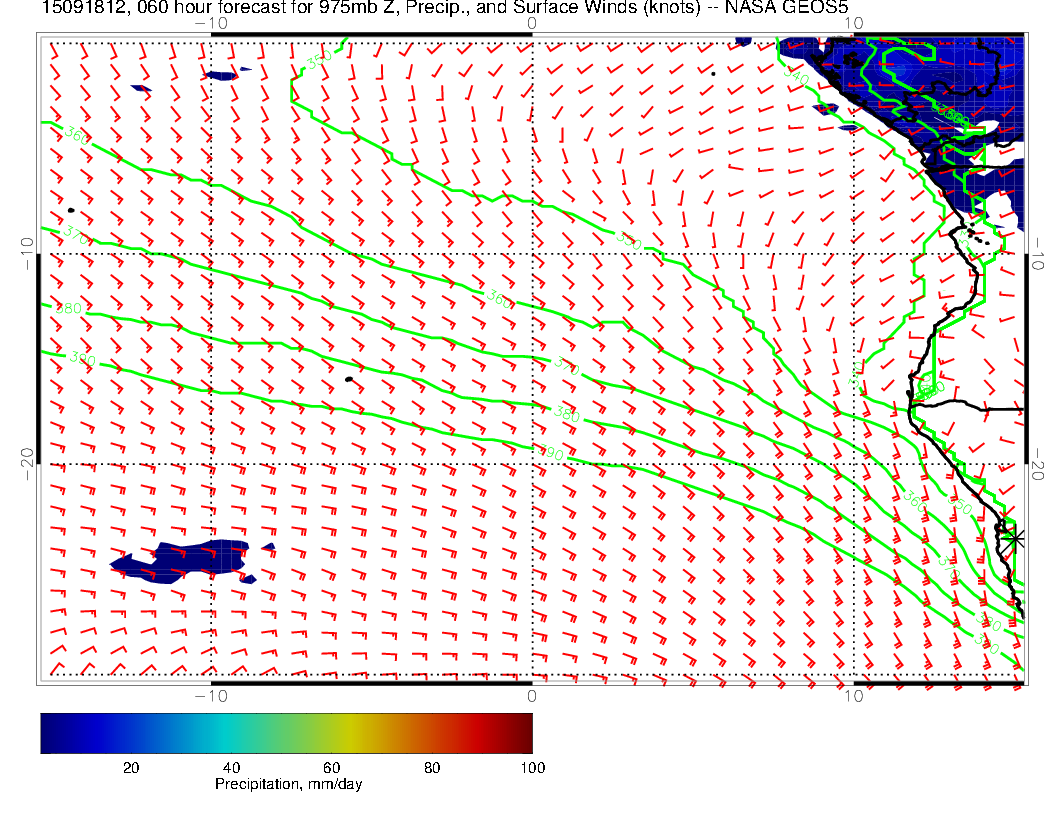Click the '100' tick label under the colorbar
1056x816 pixels.
(x=532, y=768)
